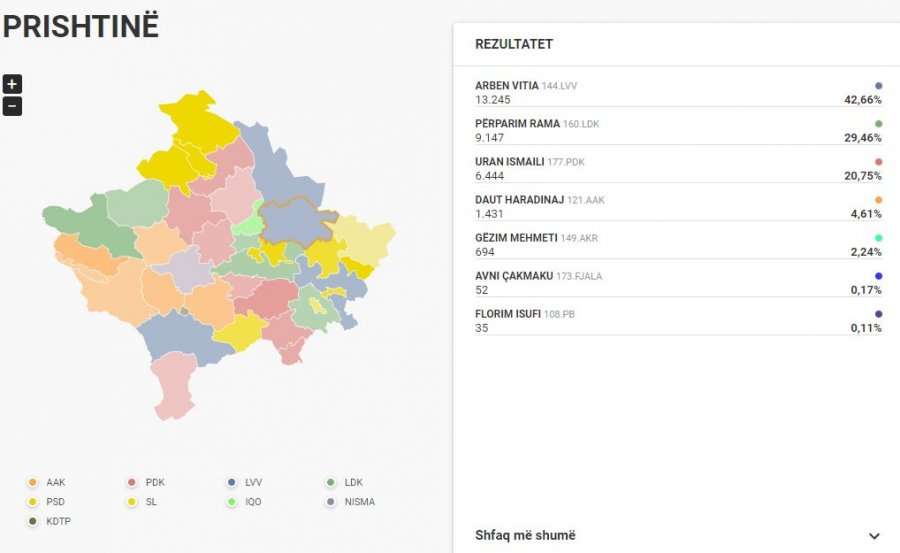Click the map zoom in plus button

coord(12,85)
